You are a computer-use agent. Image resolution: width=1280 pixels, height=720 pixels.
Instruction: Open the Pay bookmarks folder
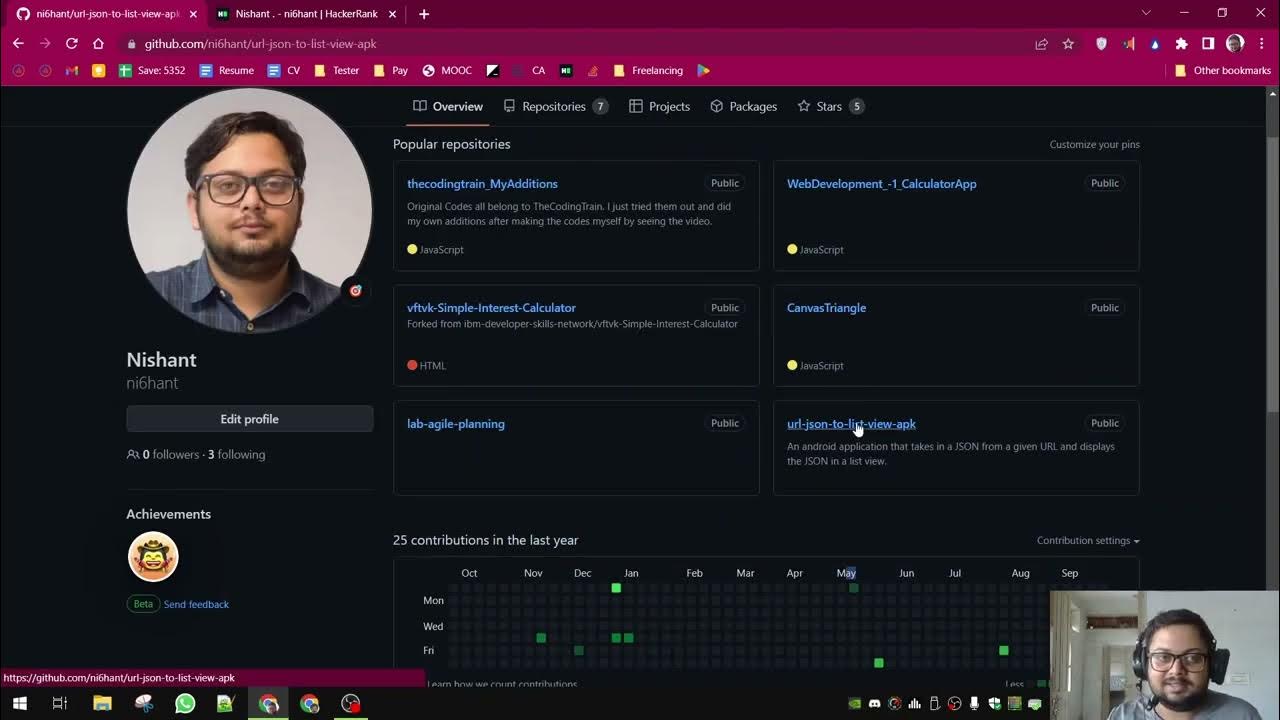coord(391,71)
